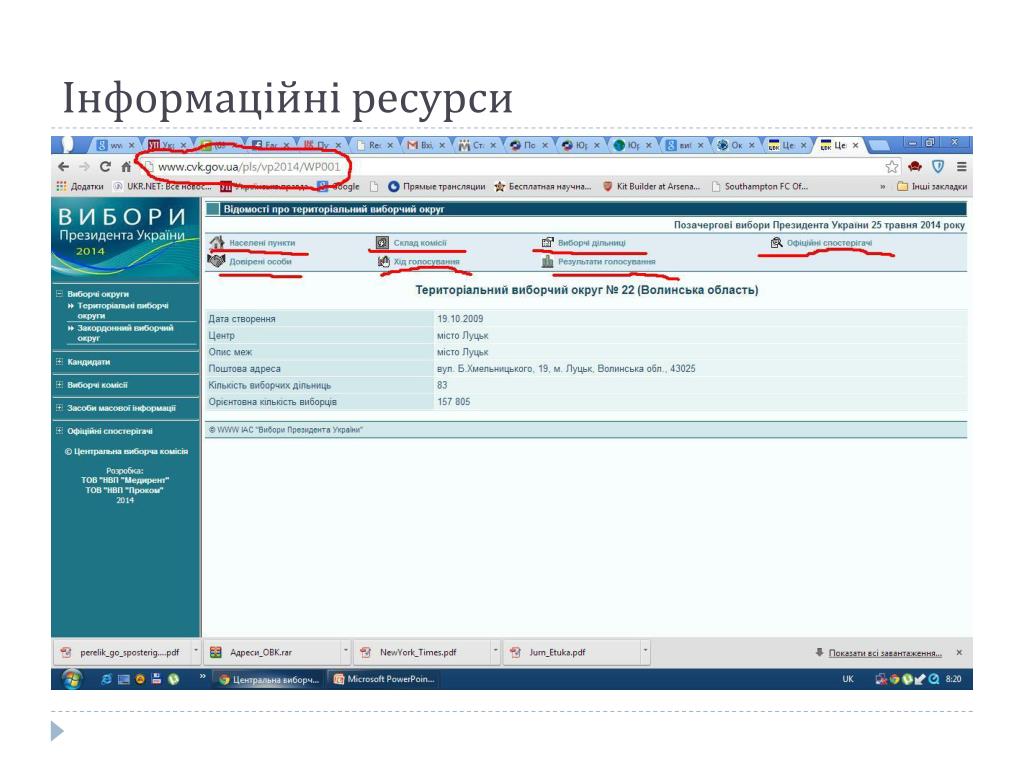Open dropdown arrow for Jurn_Etuka.pdf download
Screen dimensions: 1024x768
tap(645, 651)
